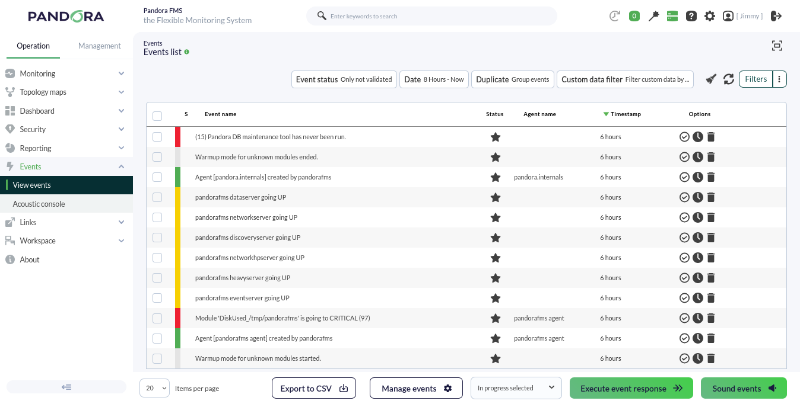The height and width of the screenshot is (404, 800).
Task: Open the Filters button
Action: click(756, 79)
